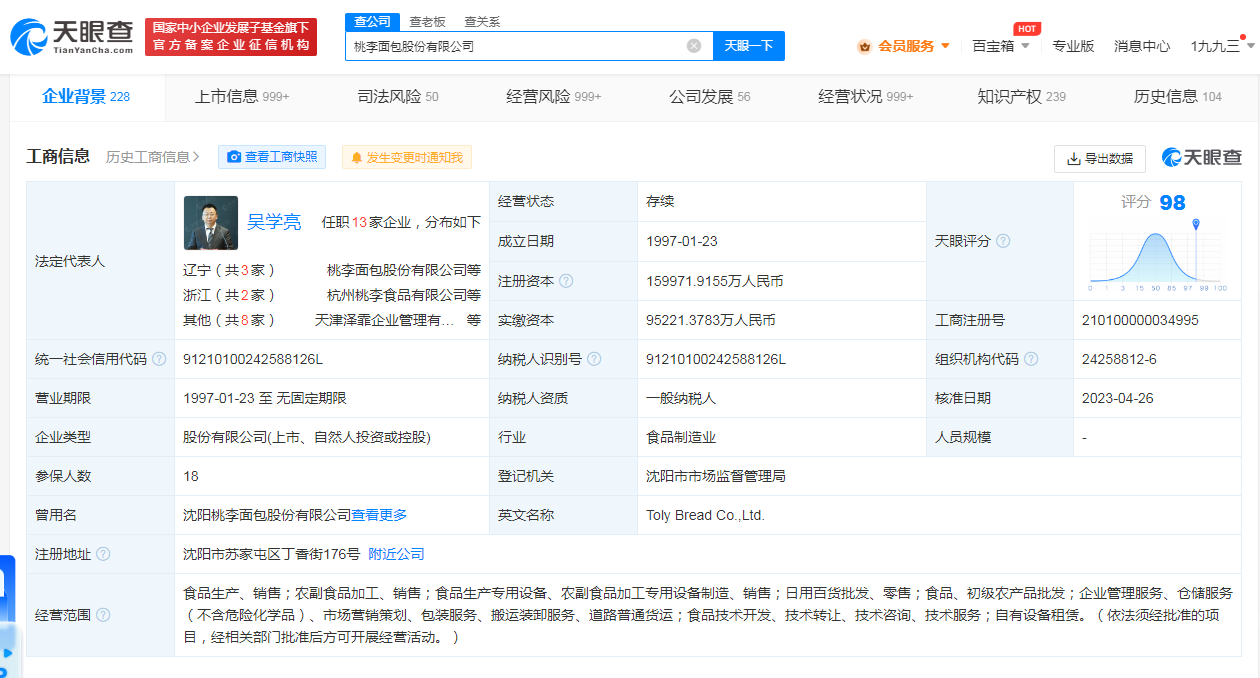Expand the 会员服务 member menu
The height and width of the screenshot is (678, 1260).
pos(904,46)
